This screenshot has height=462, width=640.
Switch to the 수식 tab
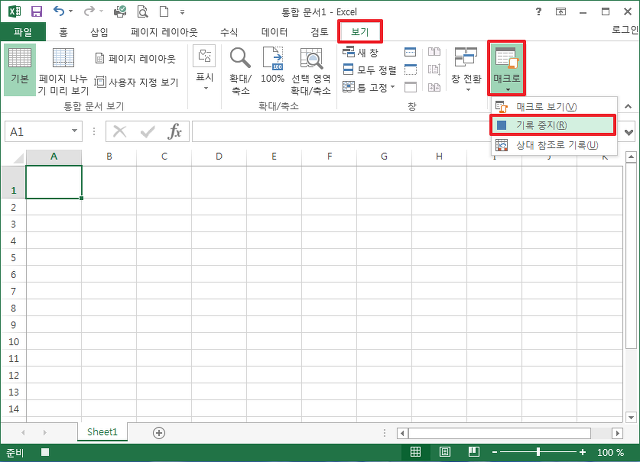click(229, 32)
